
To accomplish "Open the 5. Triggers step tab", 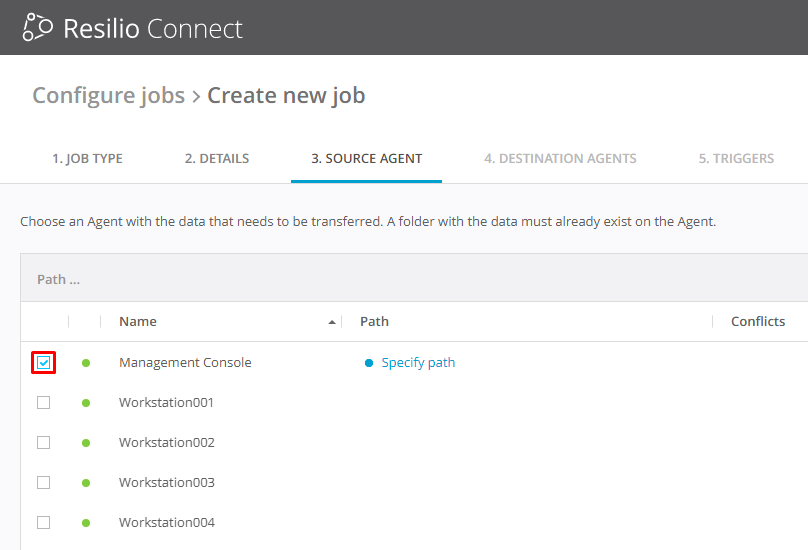I will click(x=736, y=159).
